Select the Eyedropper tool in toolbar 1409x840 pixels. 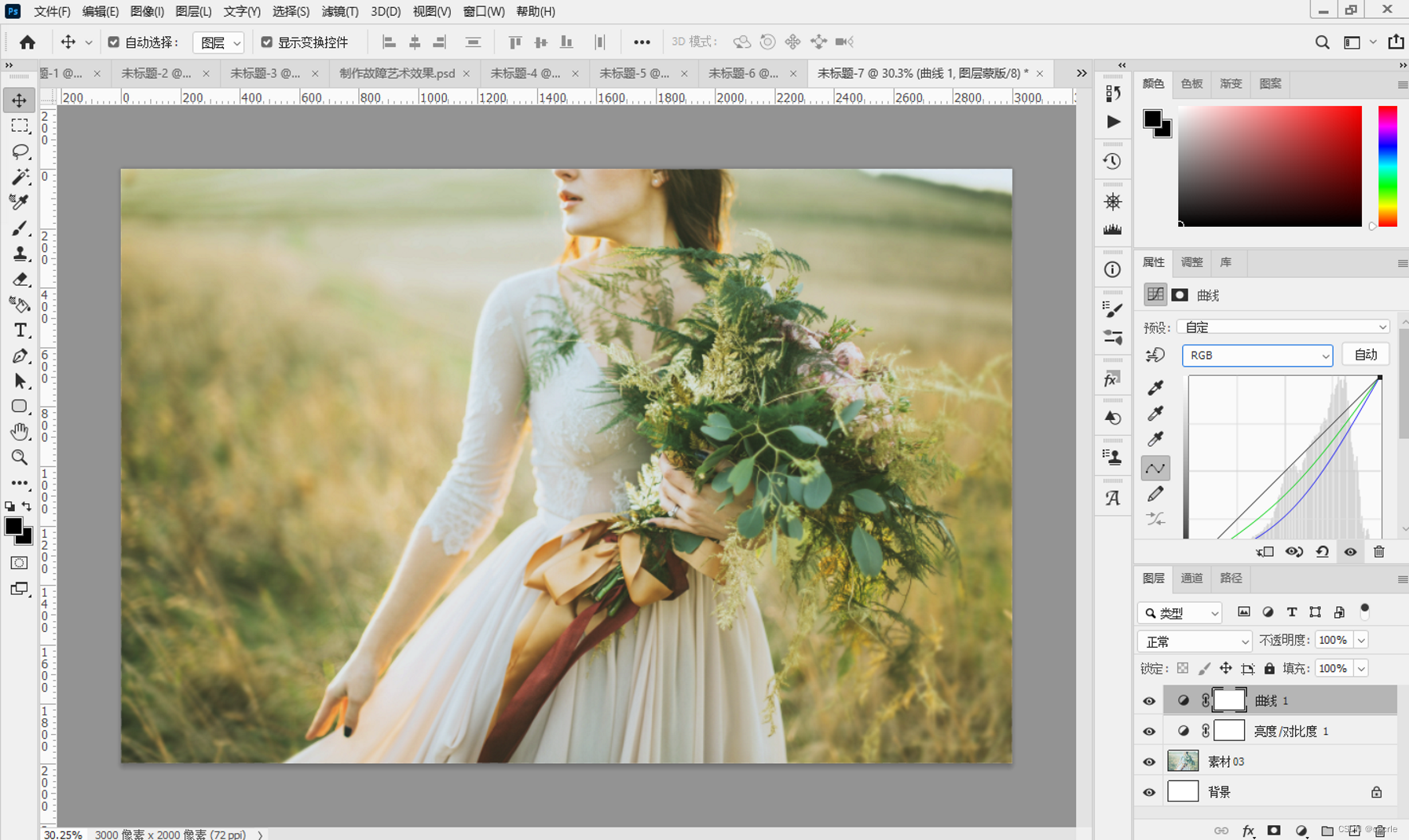click(20, 202)
